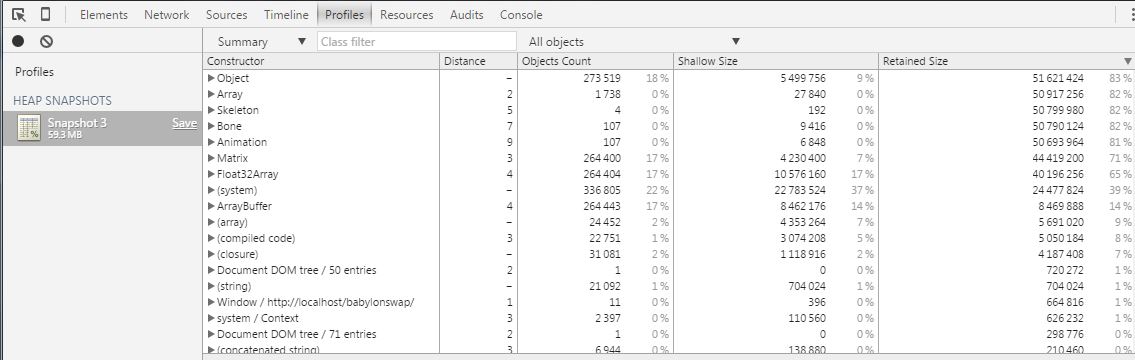Toggle the mobile device mode icon
The height and width of the screenshot is (360, 1135).
click(x=45, y=14)
